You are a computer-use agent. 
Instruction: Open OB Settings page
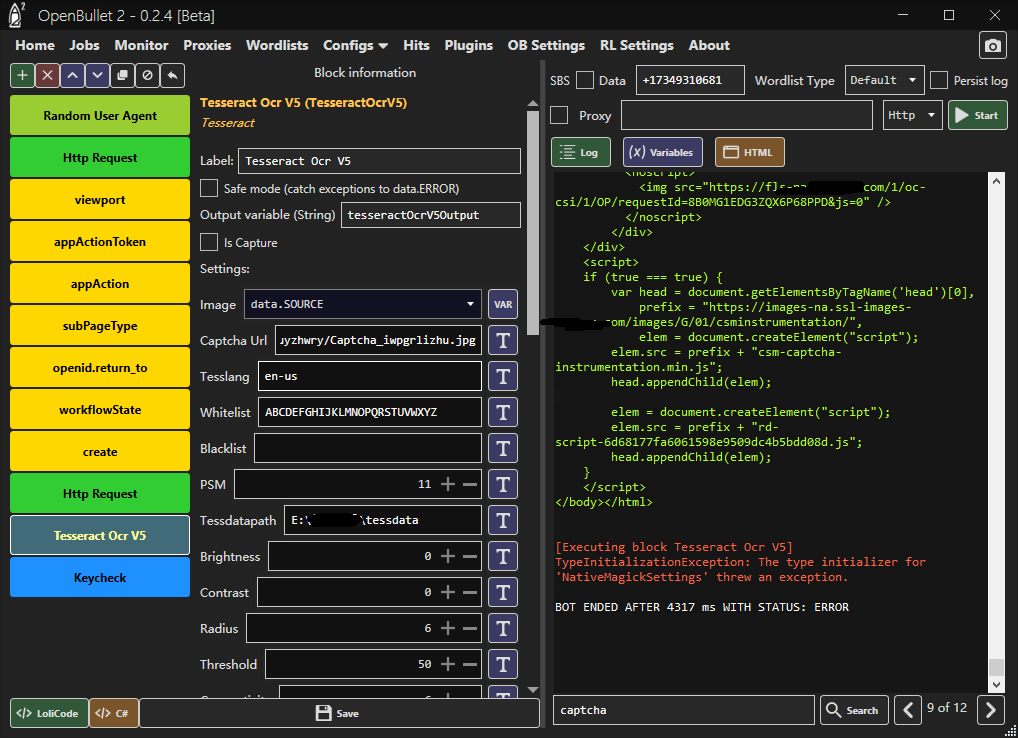[x=546, y=45]
